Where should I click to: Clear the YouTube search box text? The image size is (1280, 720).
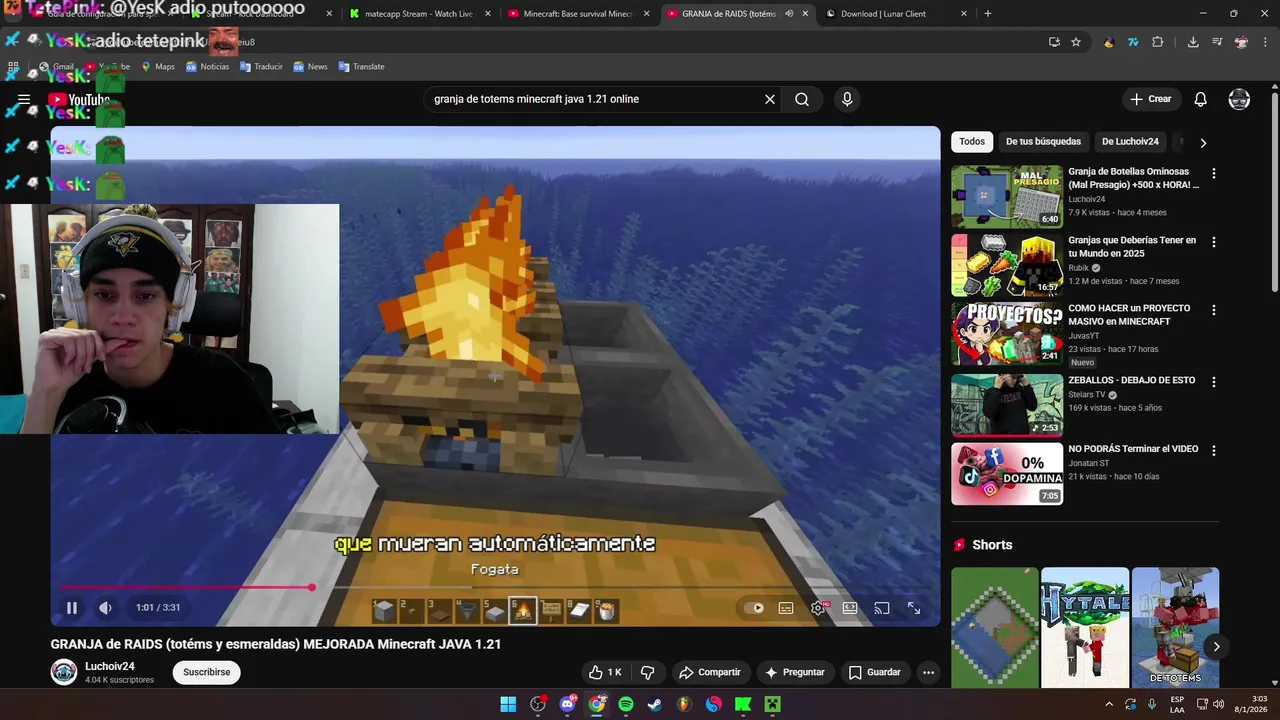tap(770, 99)
